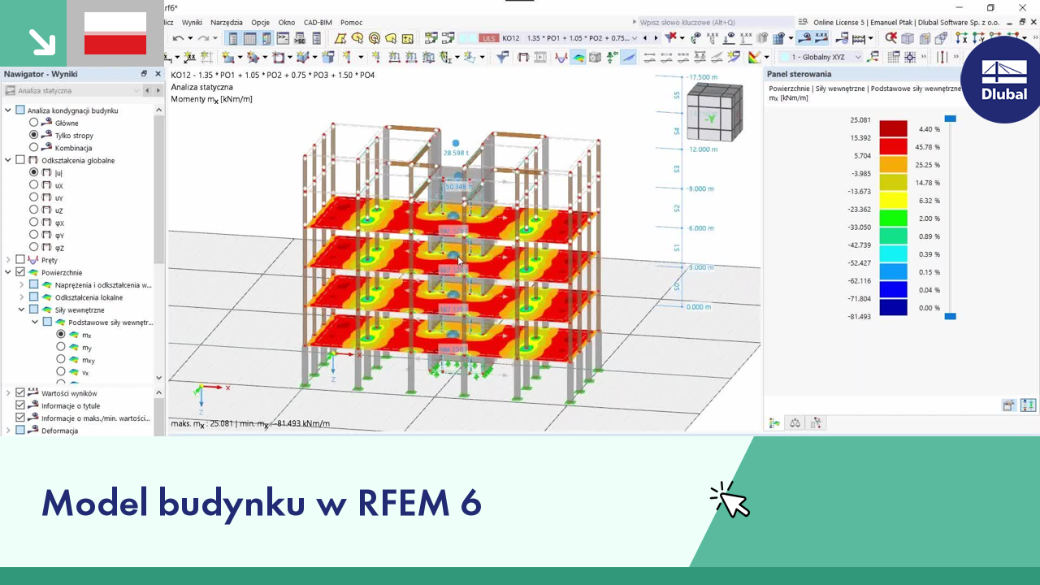This screenshot has width=1040, height=585.
Task: Pin the Nawigator - Wyniki panel
Action: (144, 74)
